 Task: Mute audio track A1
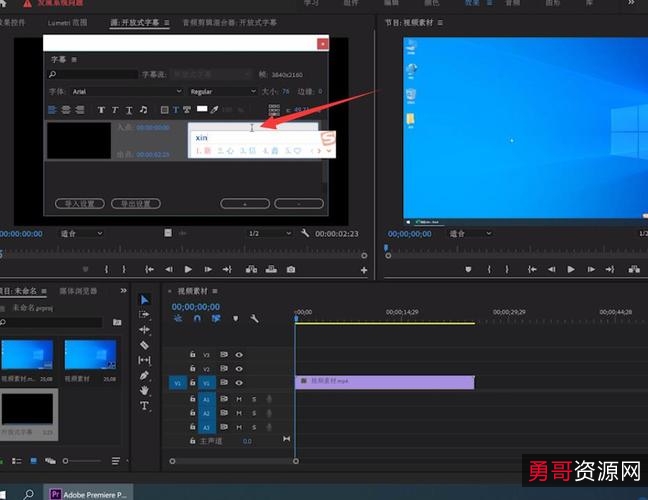click(x=238, y=399)
